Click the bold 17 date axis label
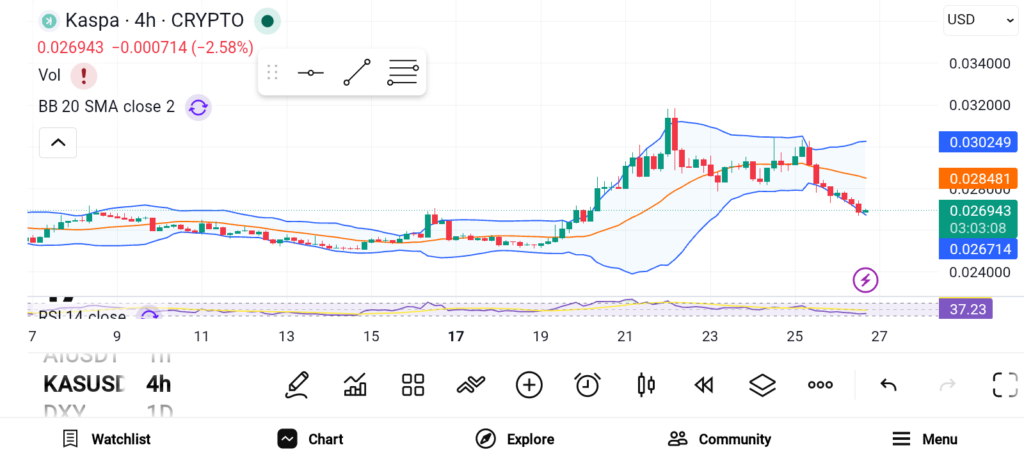Screen dimensions: 1024x461 coord(456,337)
